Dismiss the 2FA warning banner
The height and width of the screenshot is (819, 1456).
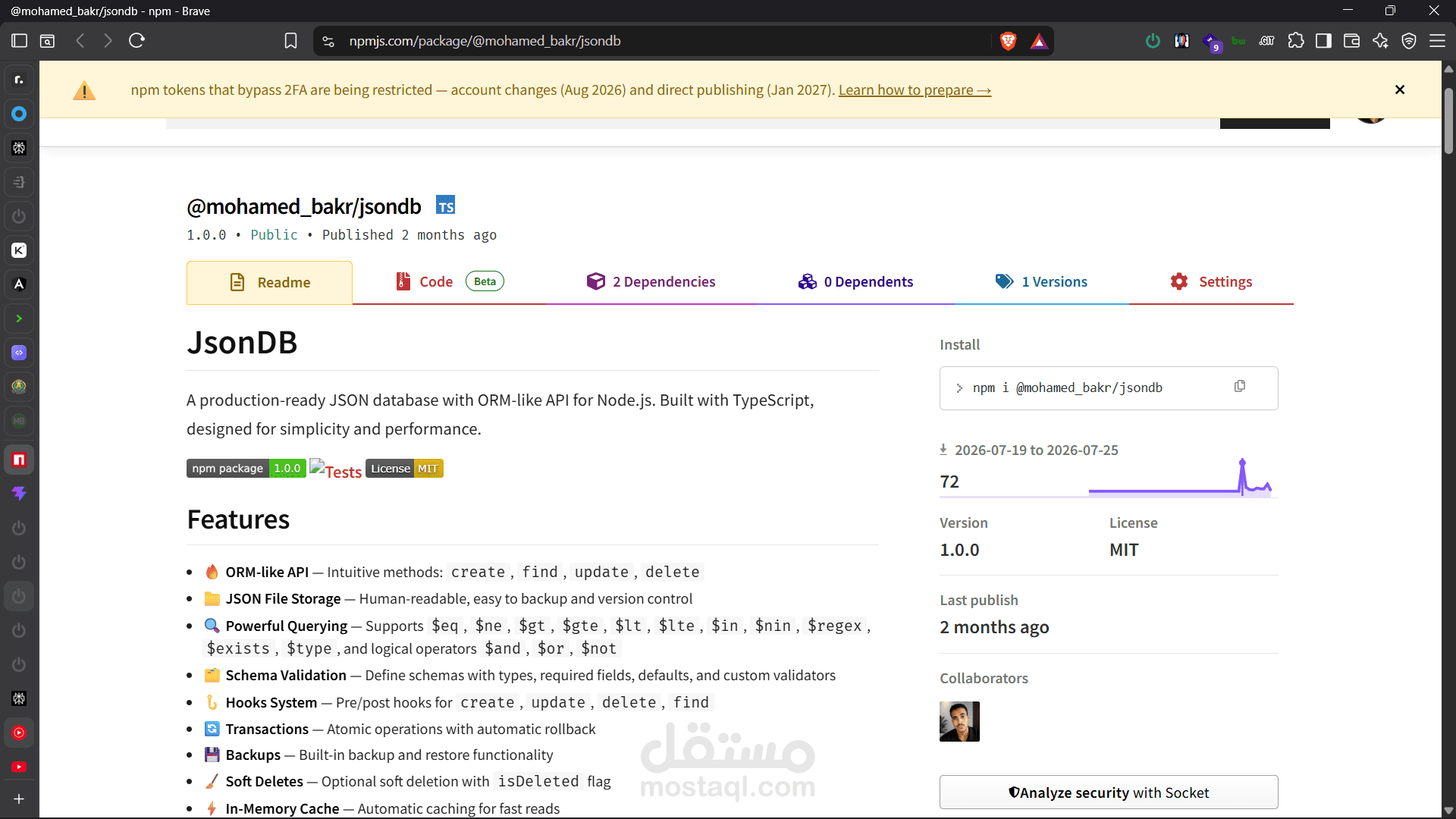click(1400, 89)
